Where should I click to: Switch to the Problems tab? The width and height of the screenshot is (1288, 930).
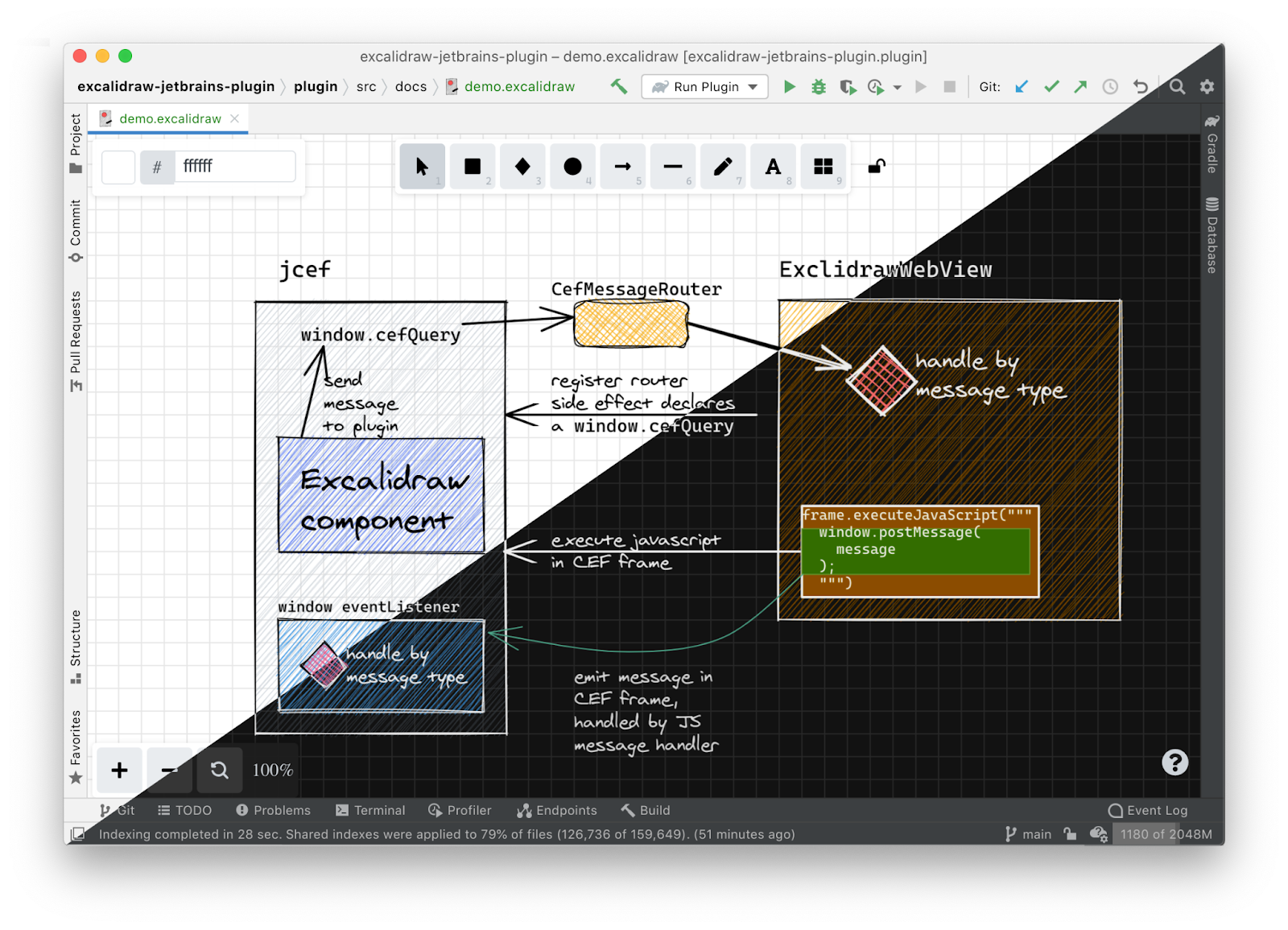[273, 810]
